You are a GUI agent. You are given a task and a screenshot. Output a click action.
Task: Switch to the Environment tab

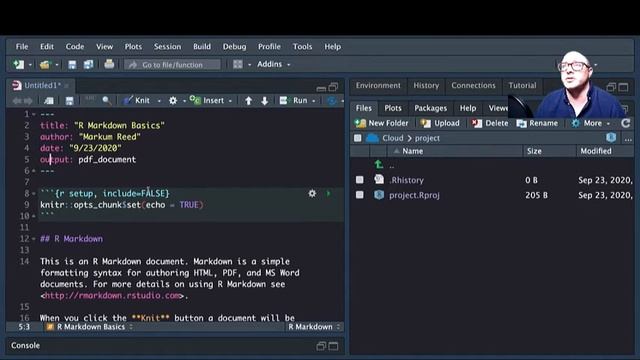[x=378, y=85]
